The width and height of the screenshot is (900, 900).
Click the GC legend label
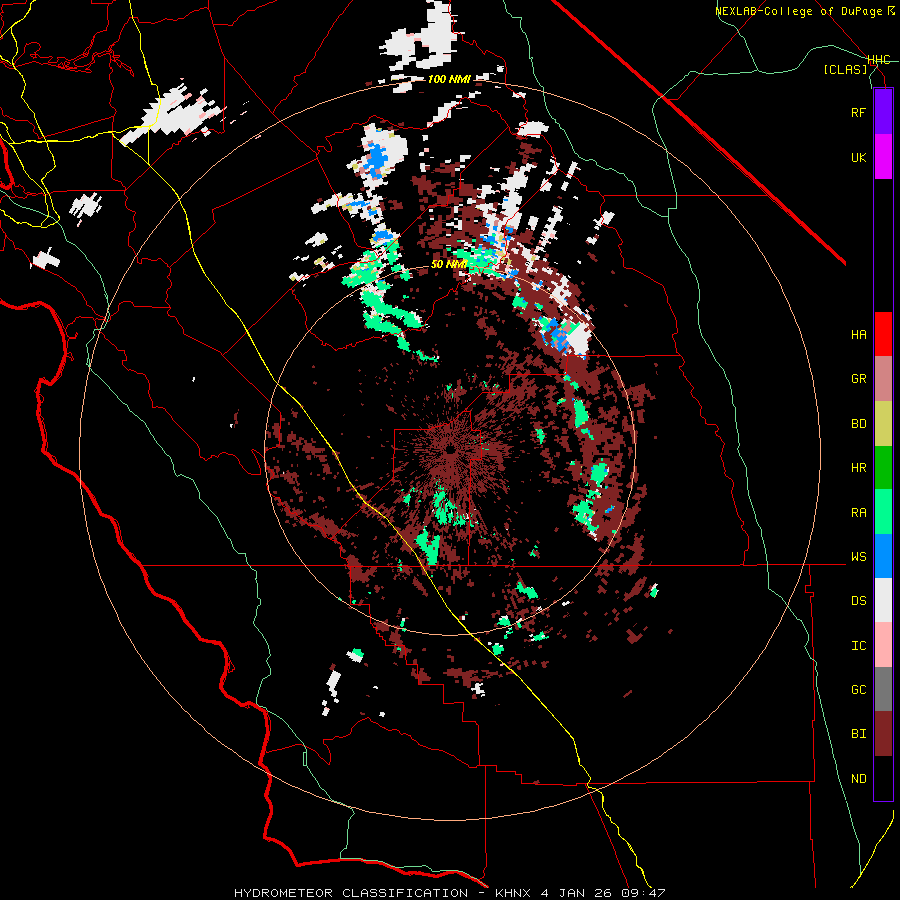coord(858,690)
